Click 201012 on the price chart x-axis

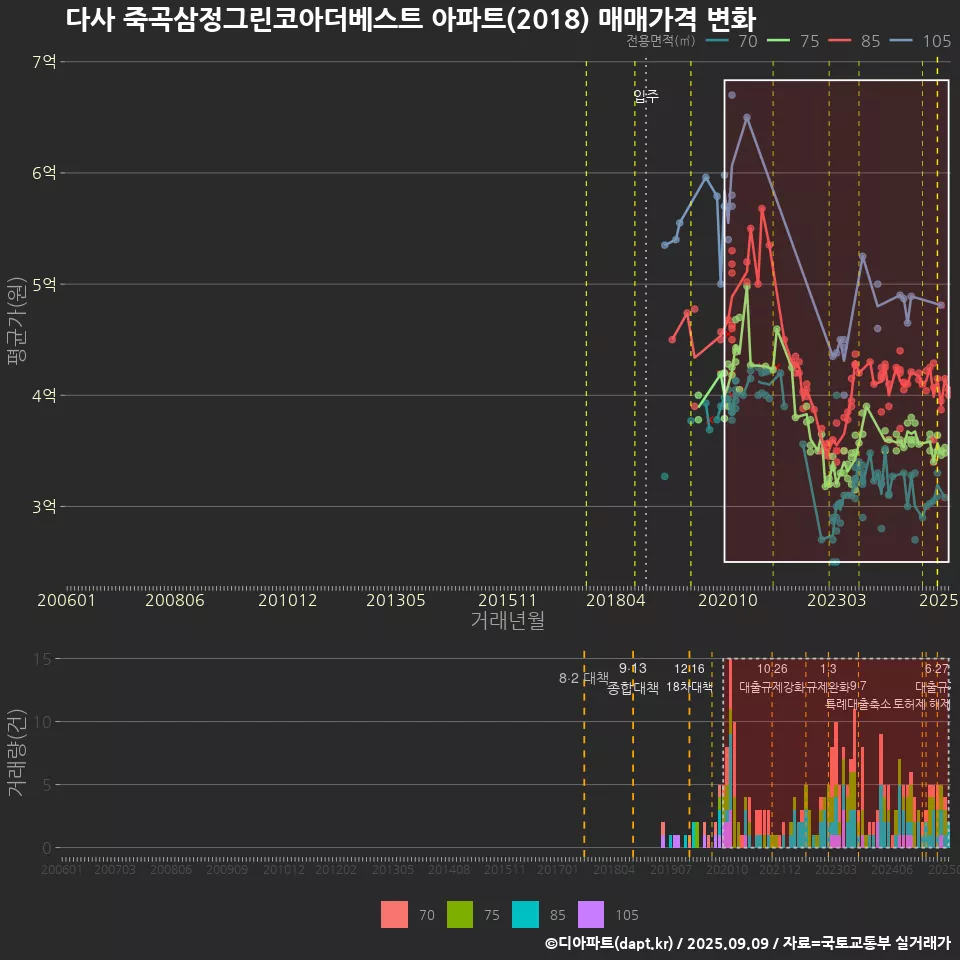coord(287,600)
